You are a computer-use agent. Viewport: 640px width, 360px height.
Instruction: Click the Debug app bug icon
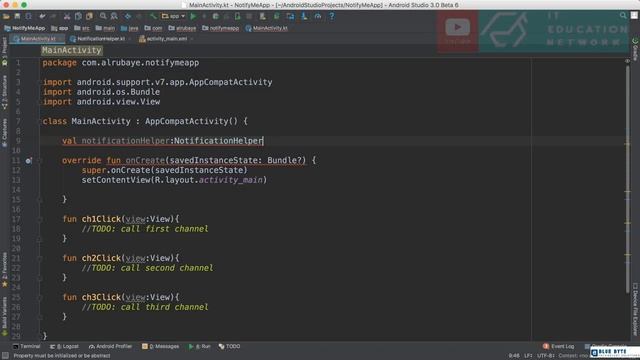pos(216,16)
